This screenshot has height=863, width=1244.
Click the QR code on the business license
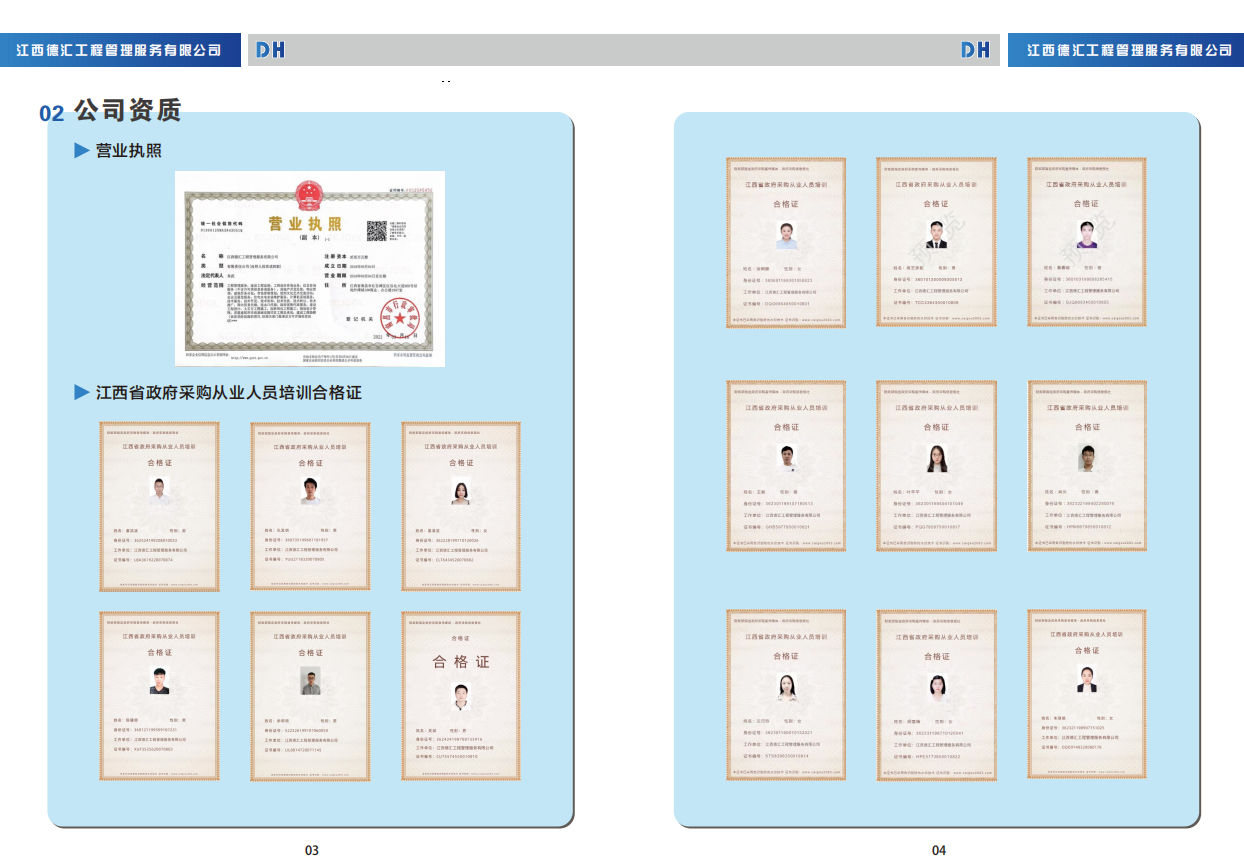(x=377, y=231)
